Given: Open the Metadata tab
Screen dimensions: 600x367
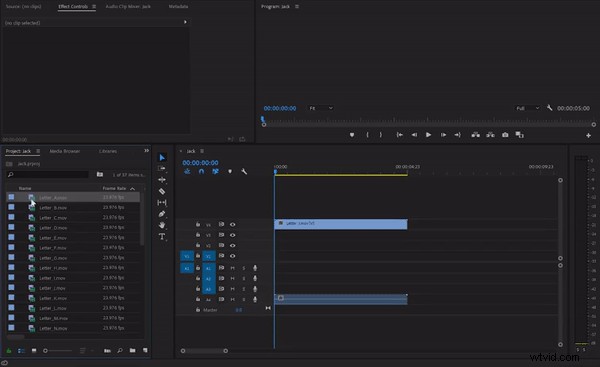Looking at the screenshot, I should [x=178, y=7].
